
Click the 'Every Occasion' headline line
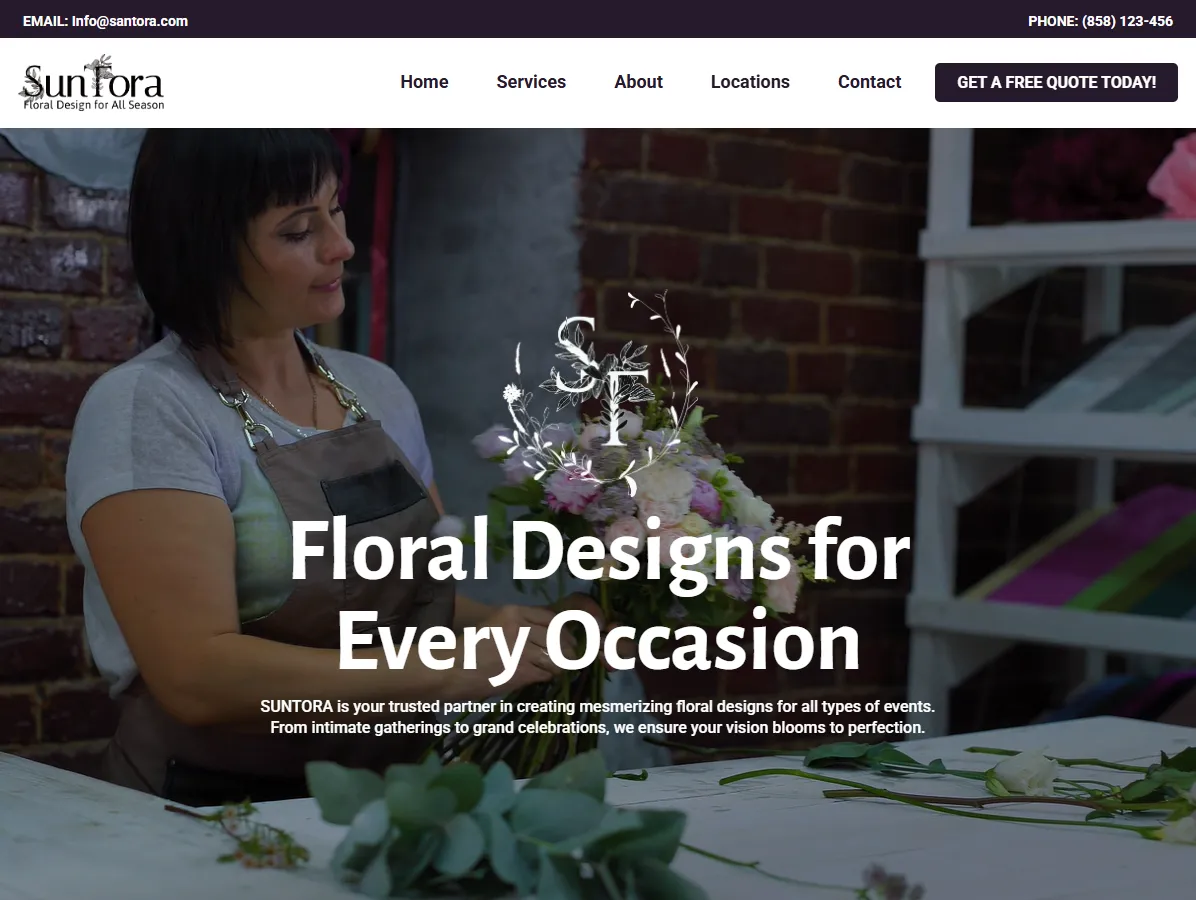point(599,640)
